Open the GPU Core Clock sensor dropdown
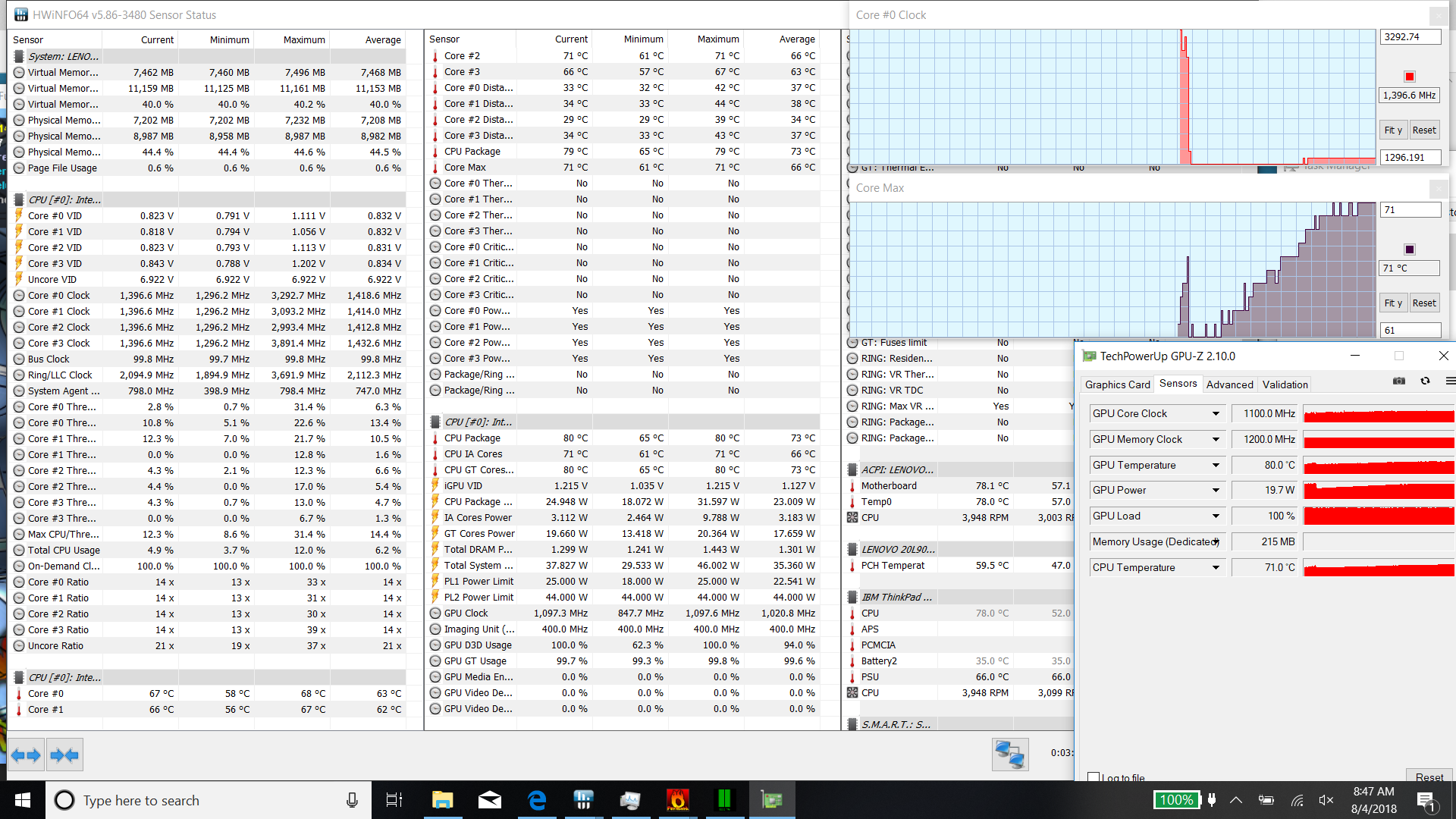The width and height of the screenshot is (1456, 819). (1216, 414)
